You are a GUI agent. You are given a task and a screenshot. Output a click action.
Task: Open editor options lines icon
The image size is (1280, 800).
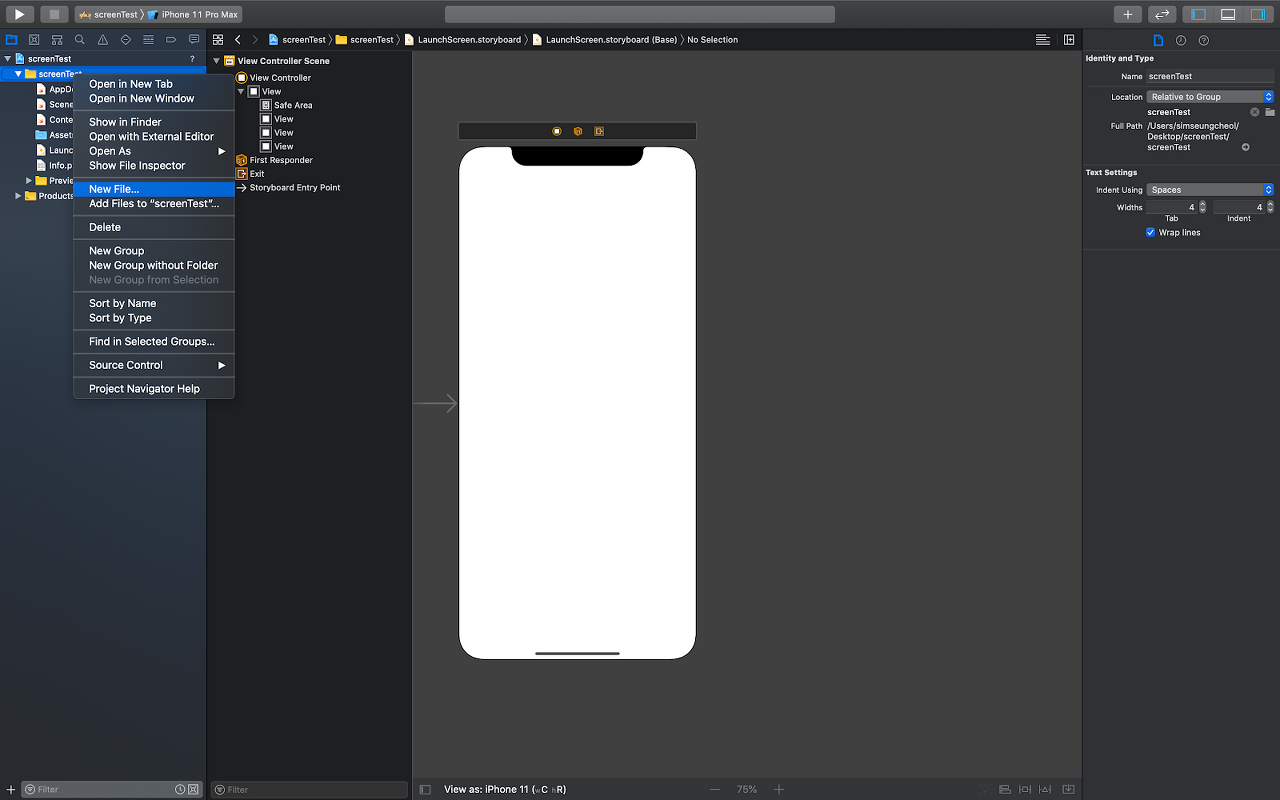click(x=1043, y=40)
